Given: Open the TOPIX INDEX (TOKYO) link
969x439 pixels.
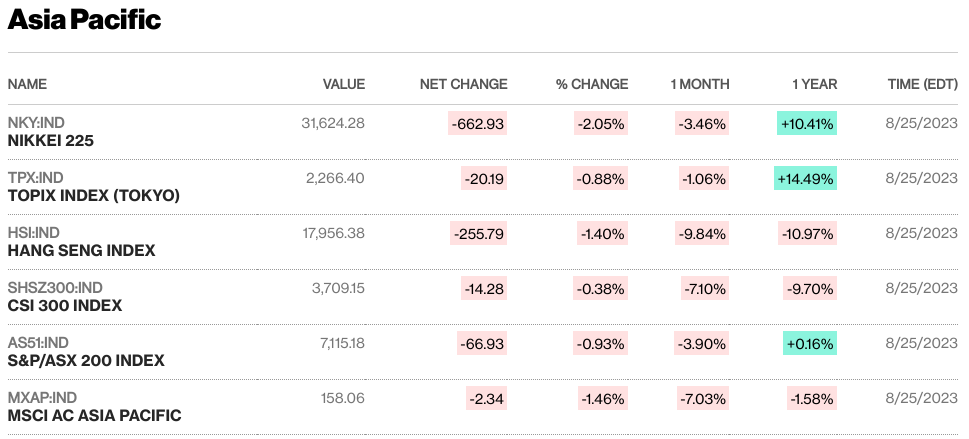Looking at the screenshot, I should [x=94, y=196].
